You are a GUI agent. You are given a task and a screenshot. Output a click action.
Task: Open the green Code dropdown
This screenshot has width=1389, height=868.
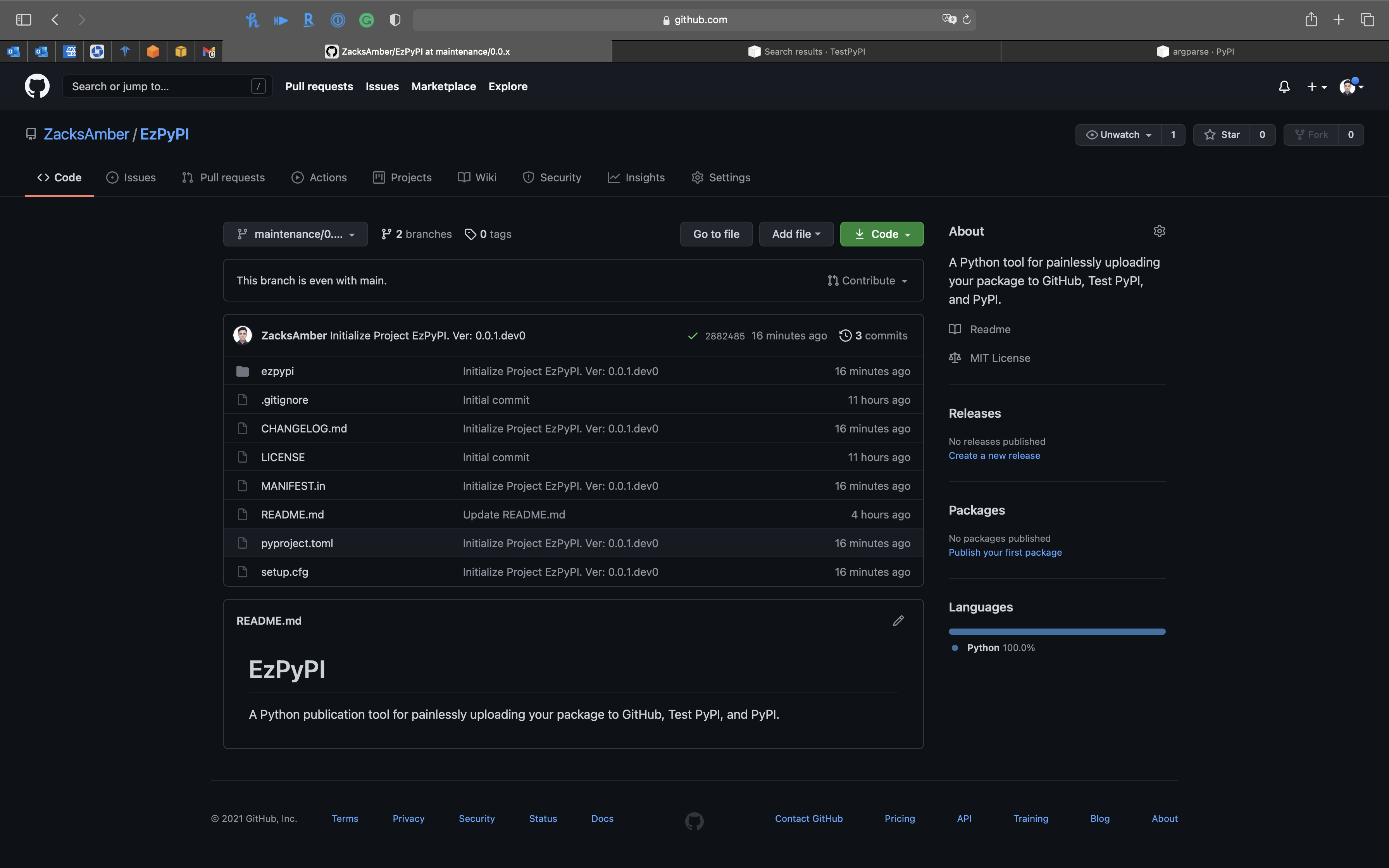tap(882, 234)
